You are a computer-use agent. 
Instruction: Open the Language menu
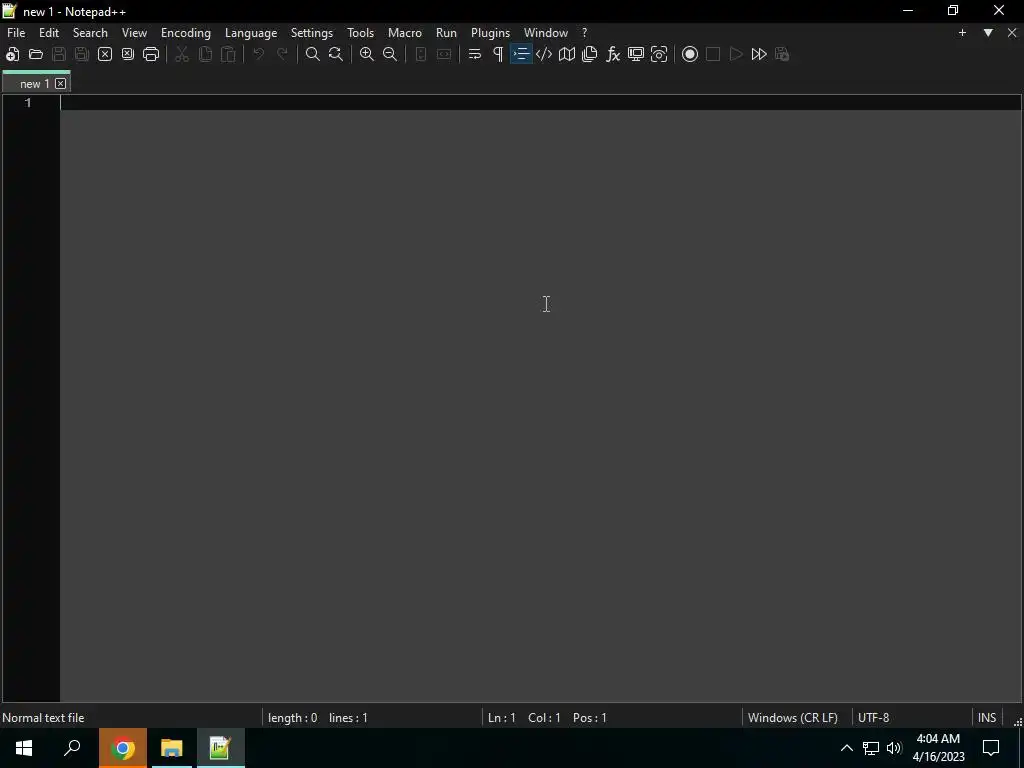point(251,33)
